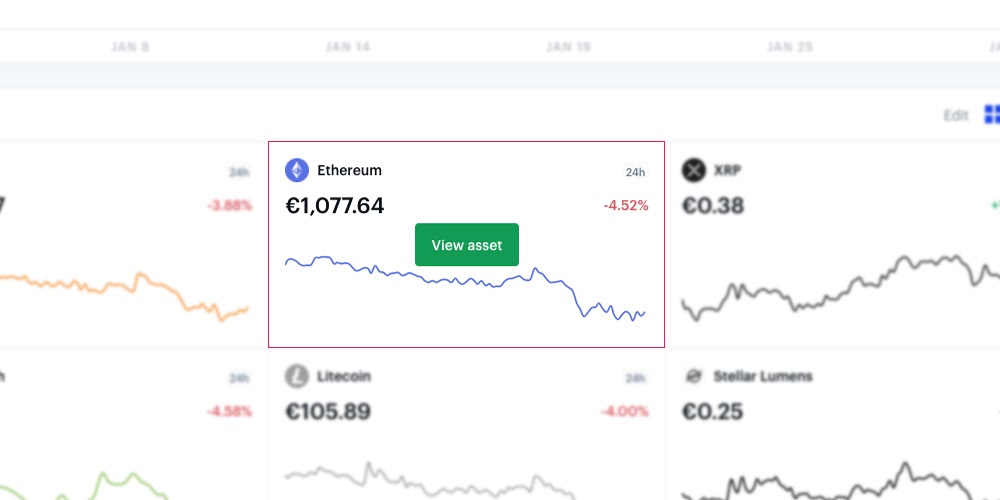Screen dimensions: 1000x500
Task: Click the green View asset button
Action: coord(467,245)
